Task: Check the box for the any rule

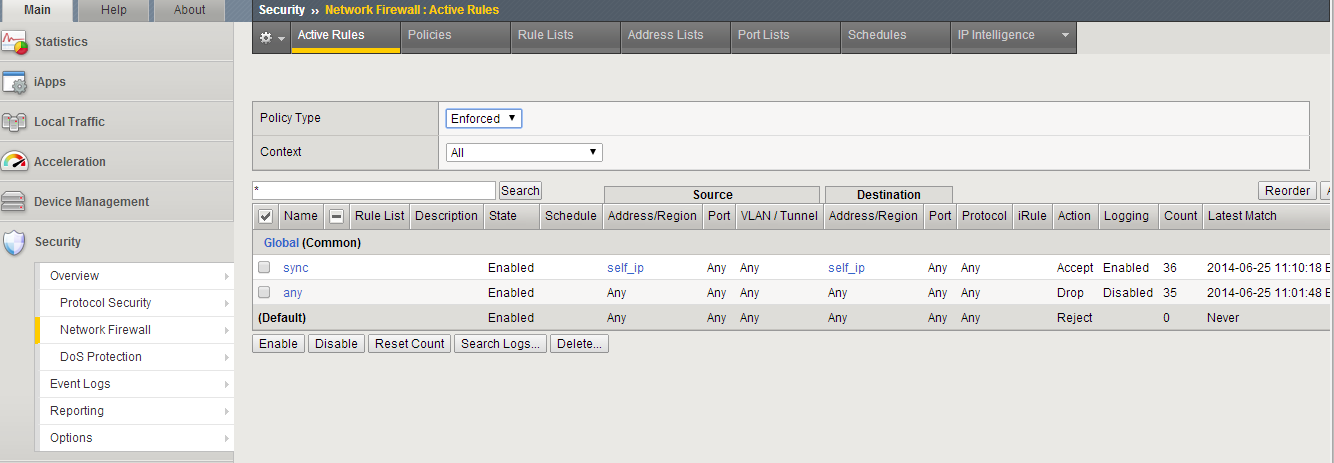Action: click(264, 293)
